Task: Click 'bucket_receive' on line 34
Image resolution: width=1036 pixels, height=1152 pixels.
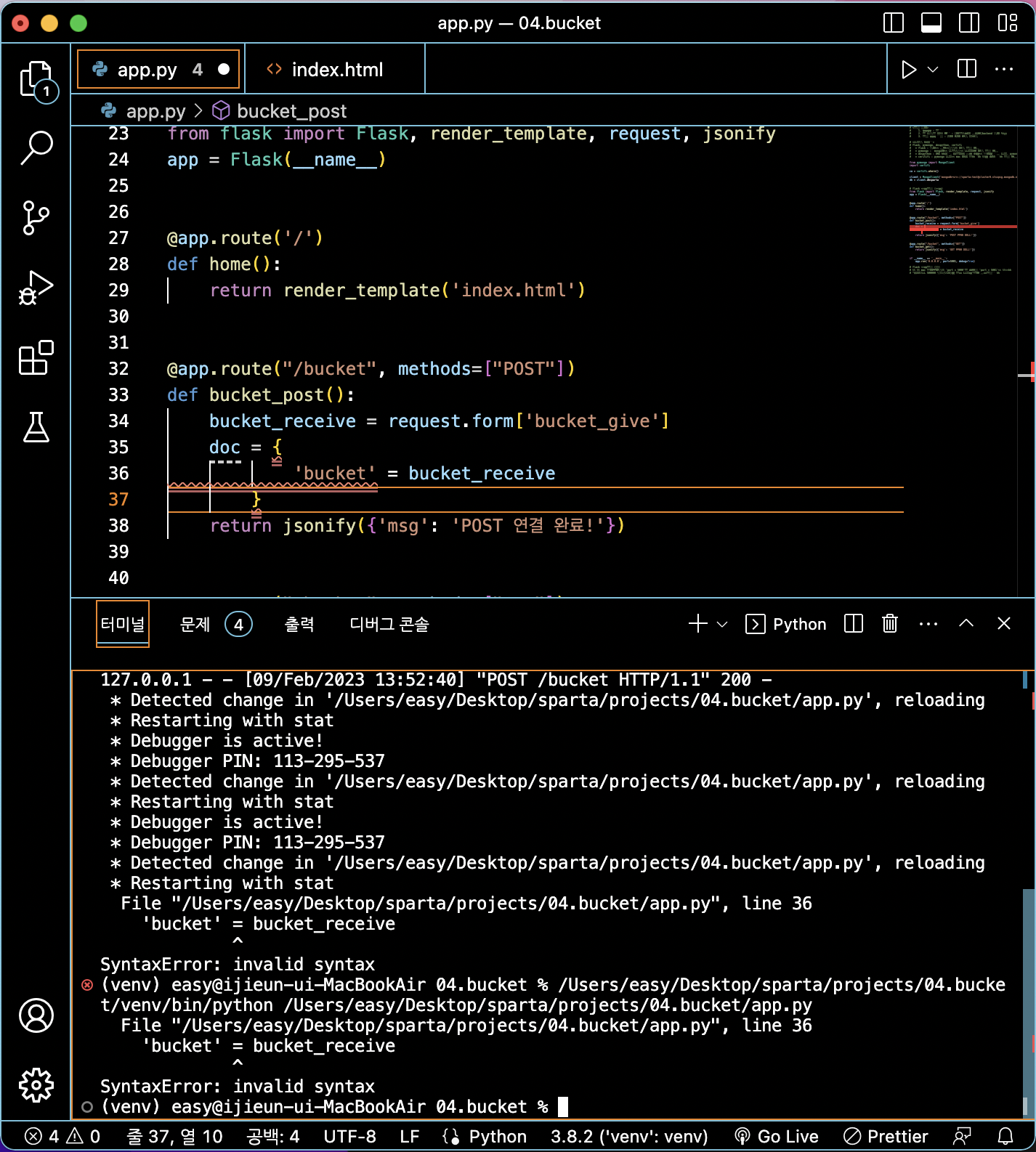Action: tap(283, 421)
